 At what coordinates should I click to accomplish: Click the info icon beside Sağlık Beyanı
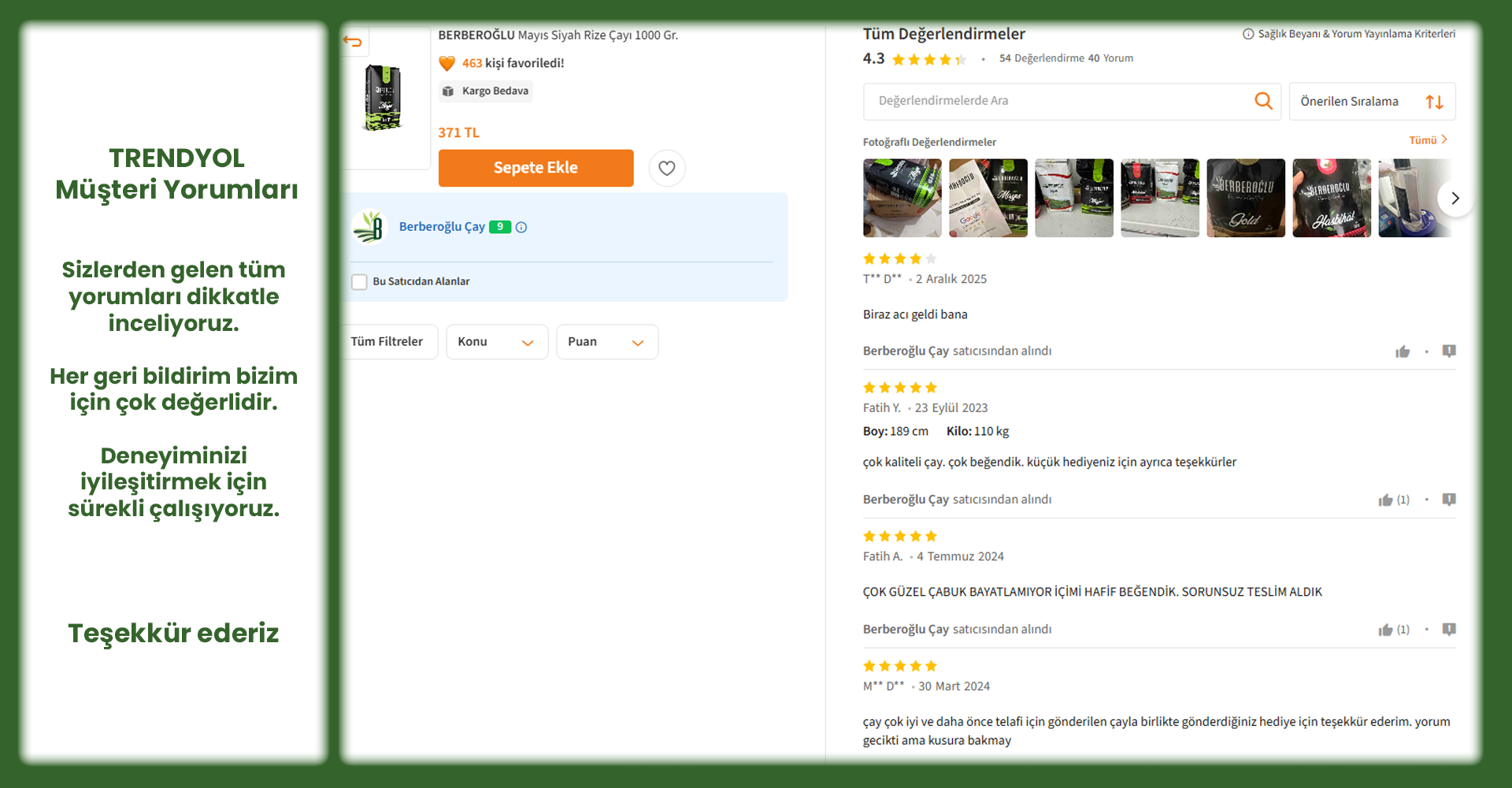coord(1248,34)
